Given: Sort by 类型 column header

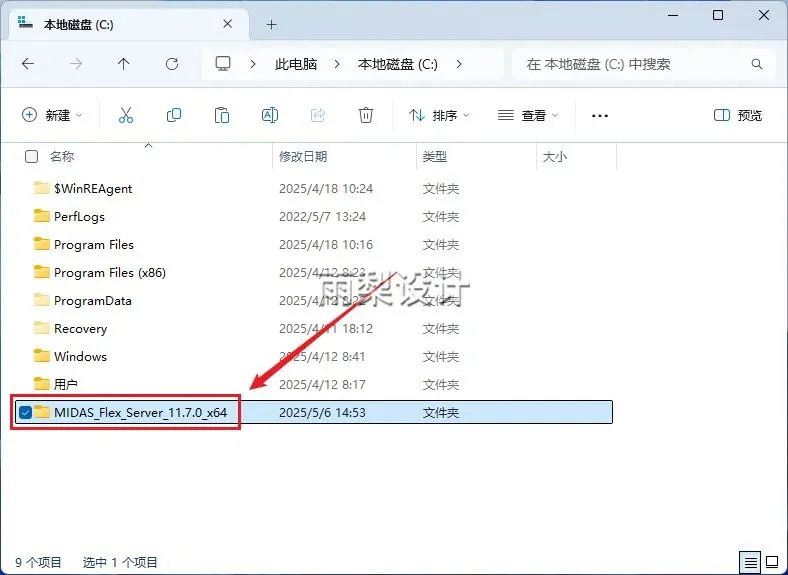Looking at the screenshot, I should tap(435, 157).
